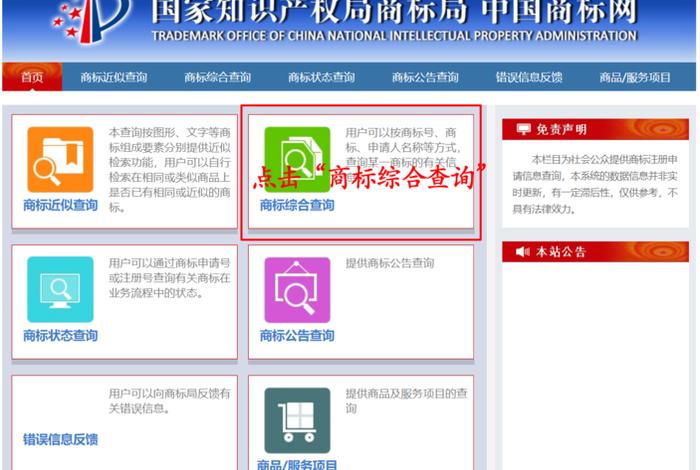
Task: Click the speaker icon beside 本站公告
Action: 522,252
